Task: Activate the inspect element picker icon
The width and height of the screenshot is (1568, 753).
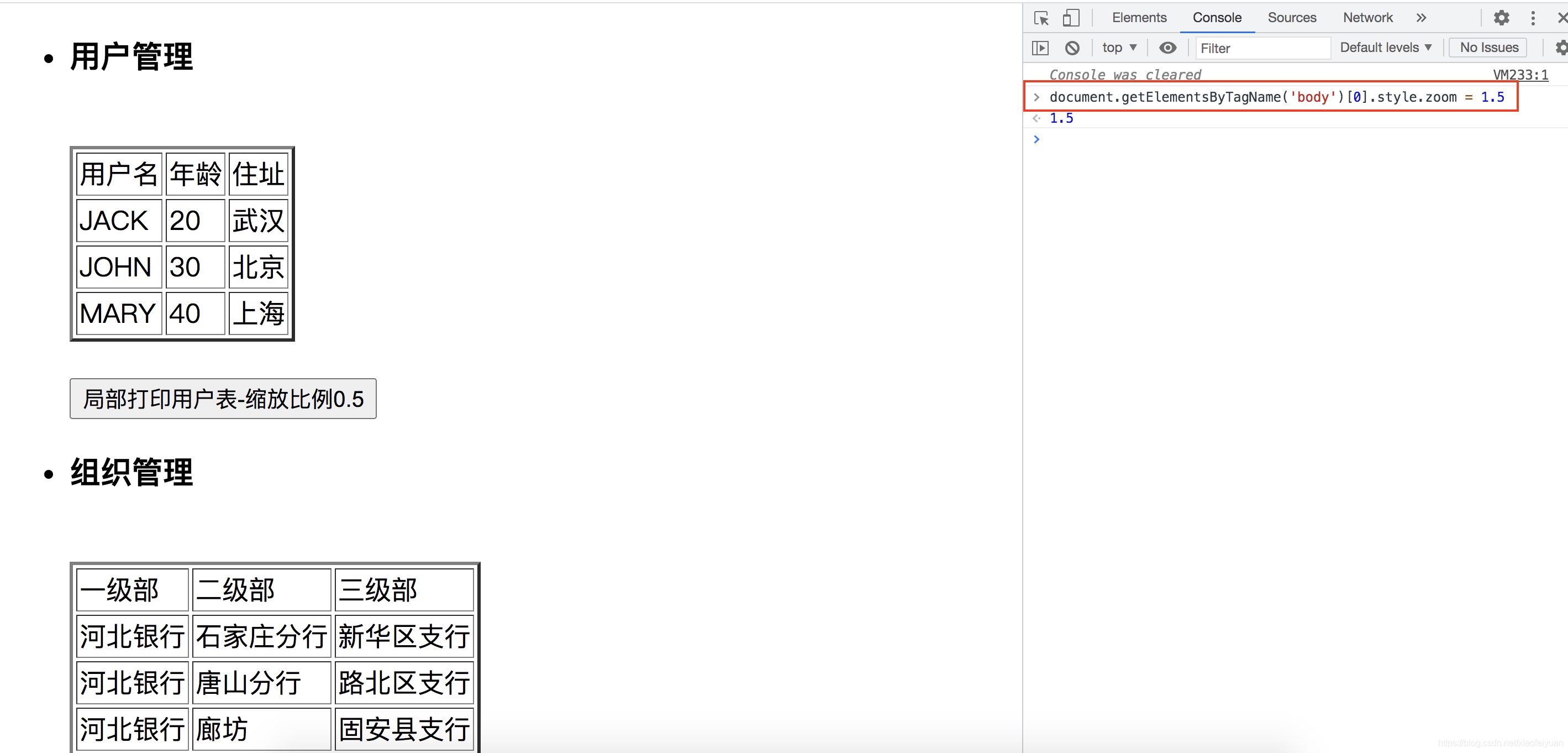Action: [1041, 18]
